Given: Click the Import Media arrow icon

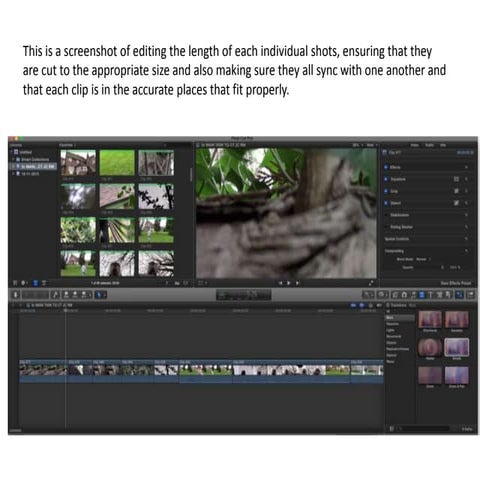Looking at the screenshot, I should (16, 295).
